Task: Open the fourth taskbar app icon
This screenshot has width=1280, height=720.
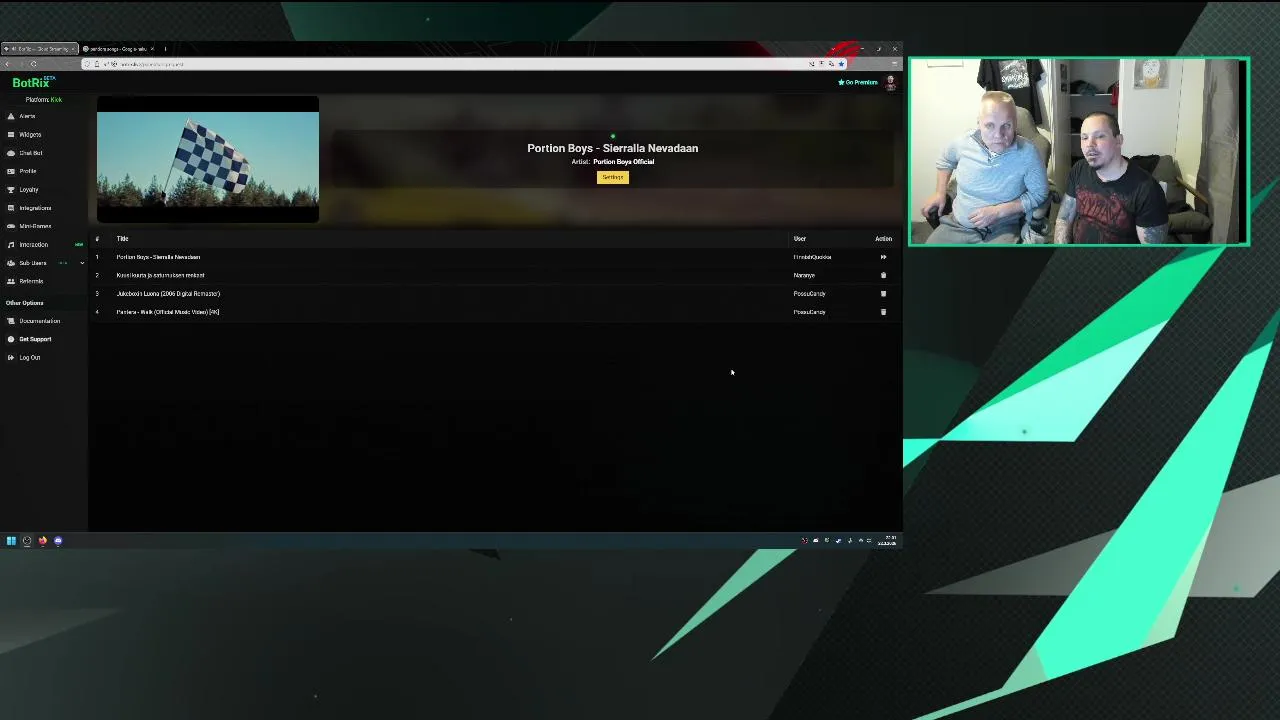Action: (58, 541)
